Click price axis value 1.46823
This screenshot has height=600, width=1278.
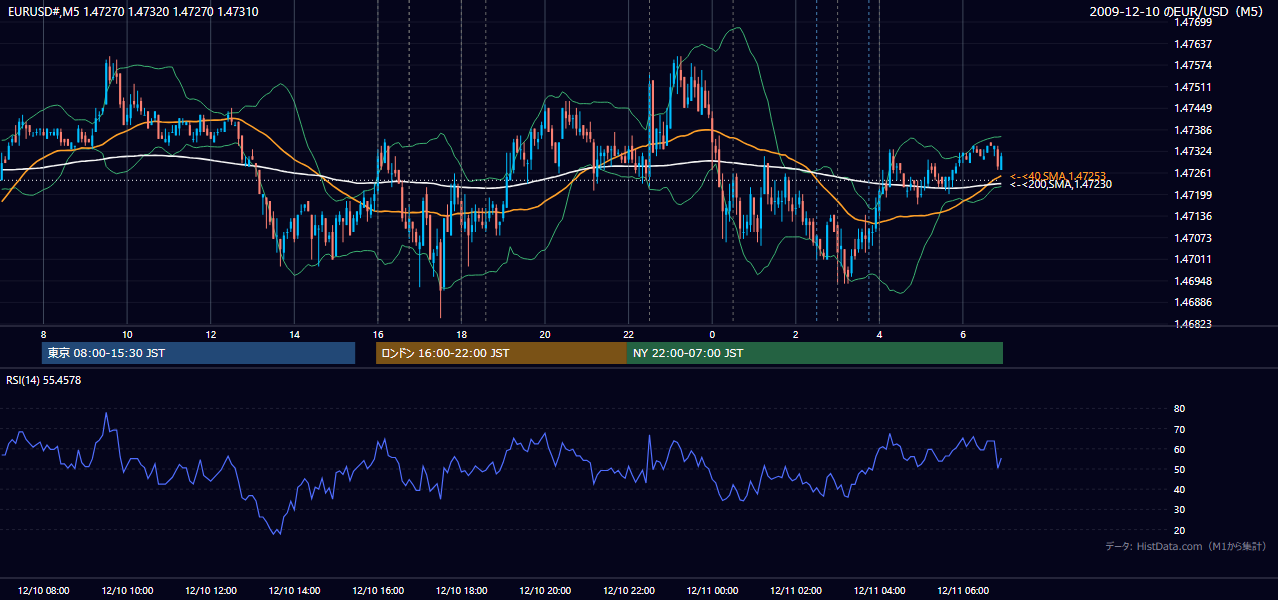[1193, 324]
